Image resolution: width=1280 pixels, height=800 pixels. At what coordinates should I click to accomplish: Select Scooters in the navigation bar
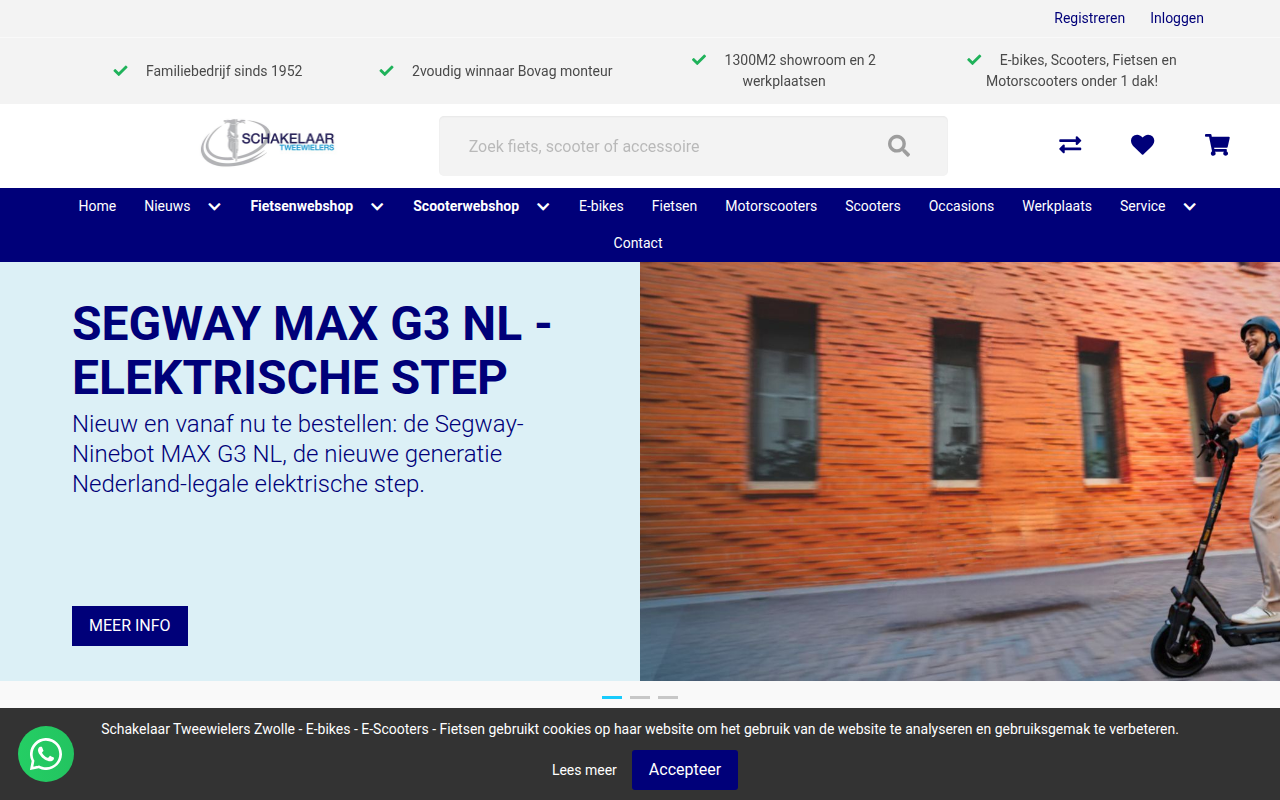pyautogui.click(x=873, y=206)
